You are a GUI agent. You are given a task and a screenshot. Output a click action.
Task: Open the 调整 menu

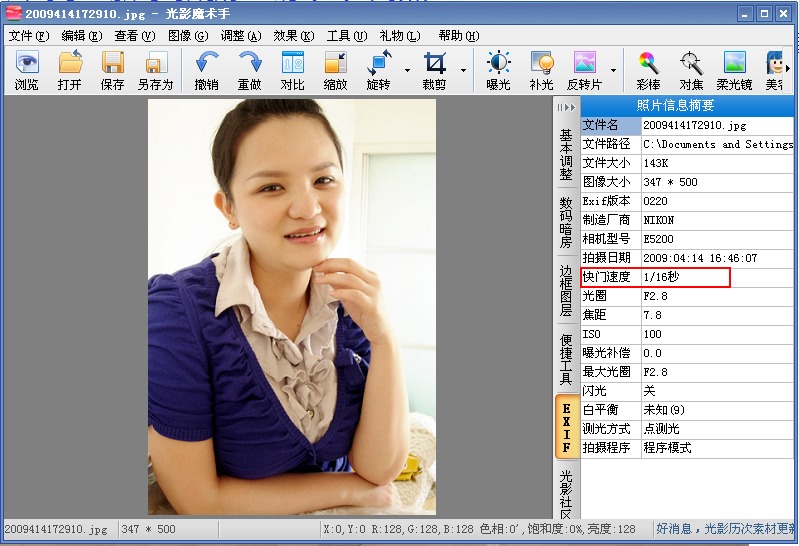(x=241, y=36)
